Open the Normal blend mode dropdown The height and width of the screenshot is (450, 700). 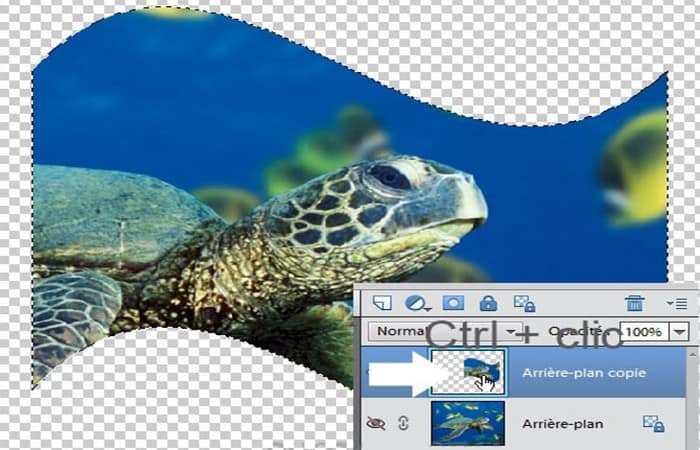coord(446,332)
